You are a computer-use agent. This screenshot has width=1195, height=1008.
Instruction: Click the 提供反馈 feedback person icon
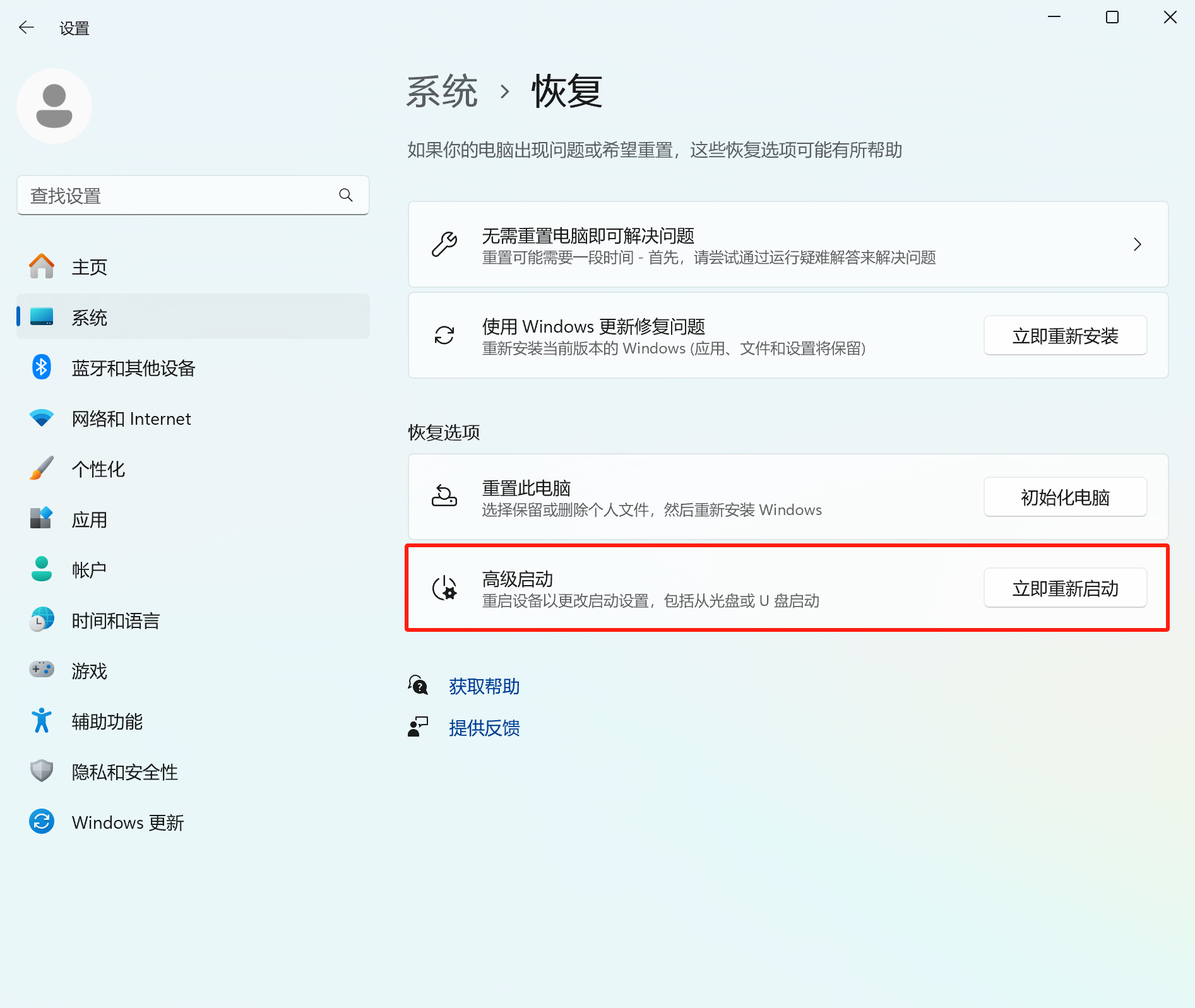pos(418,727)
